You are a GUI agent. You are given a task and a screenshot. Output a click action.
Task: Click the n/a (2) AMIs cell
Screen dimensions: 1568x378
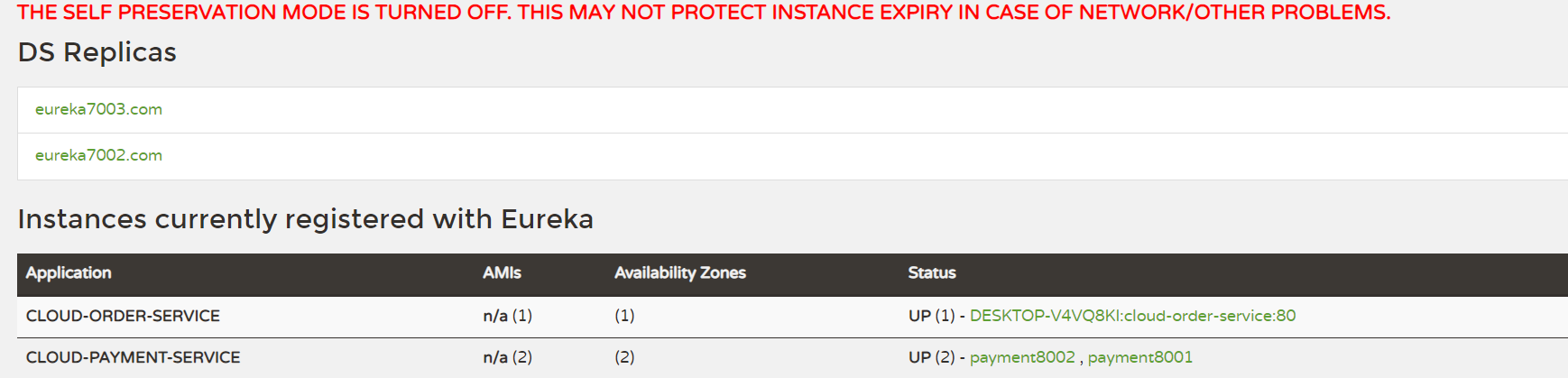tap(507, 357)
